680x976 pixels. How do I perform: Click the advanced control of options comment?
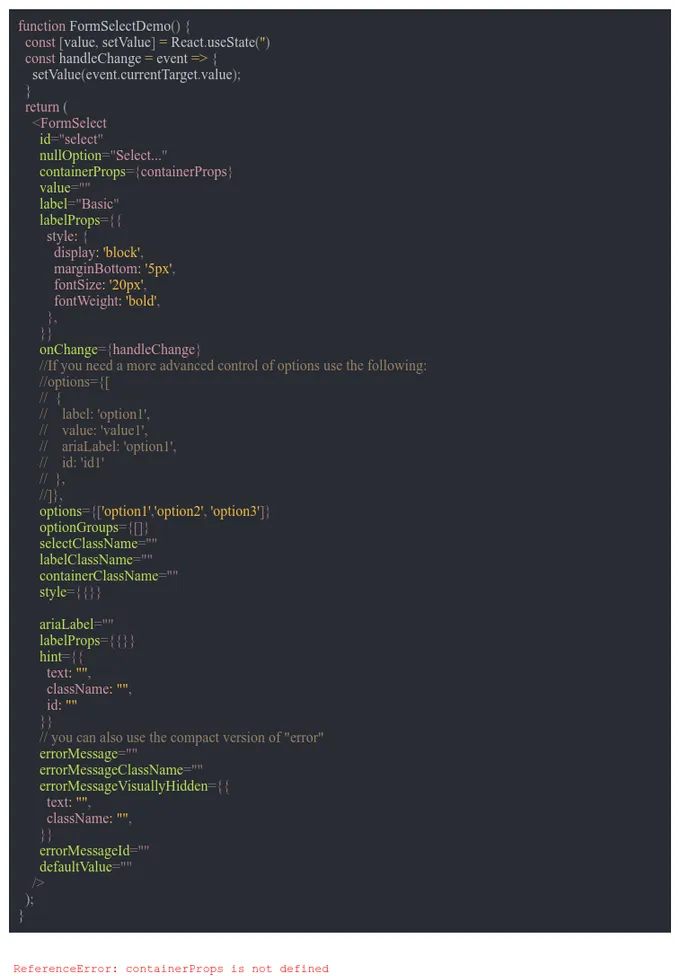(x=233, y=366)
